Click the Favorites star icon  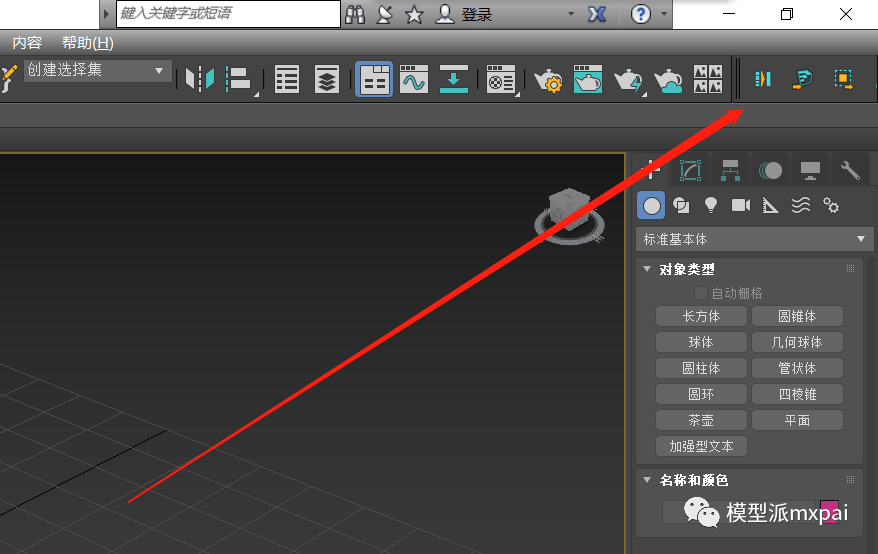tap(414, 15)
